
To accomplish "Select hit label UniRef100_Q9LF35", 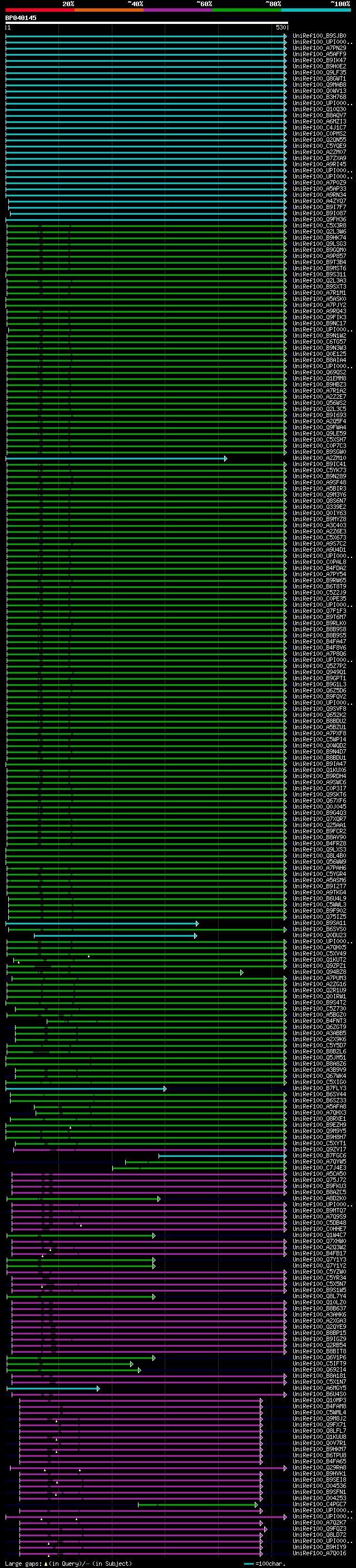I will click(319, 72).
